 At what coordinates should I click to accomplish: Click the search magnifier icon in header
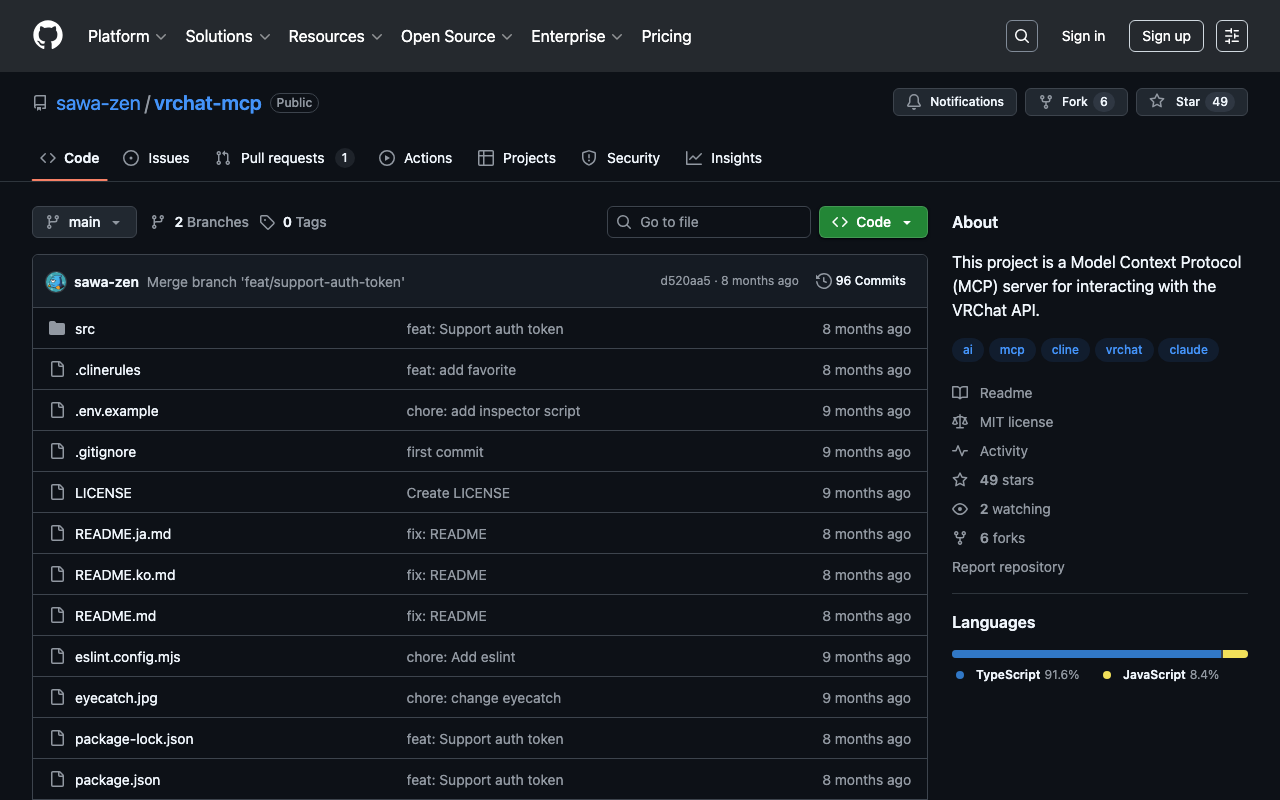pos(1021,36)
